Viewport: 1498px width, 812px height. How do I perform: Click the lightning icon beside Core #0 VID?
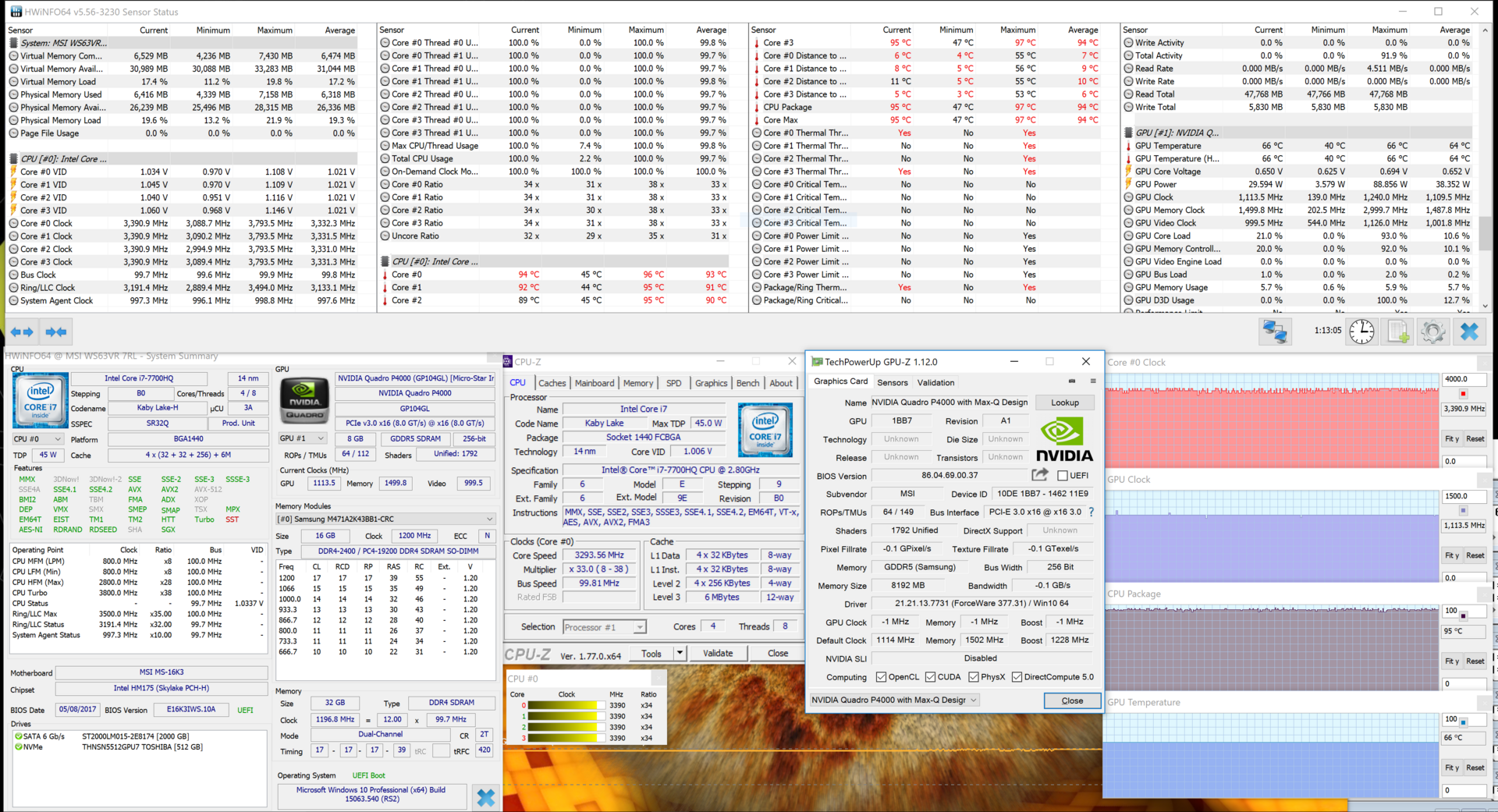(13, 172)
